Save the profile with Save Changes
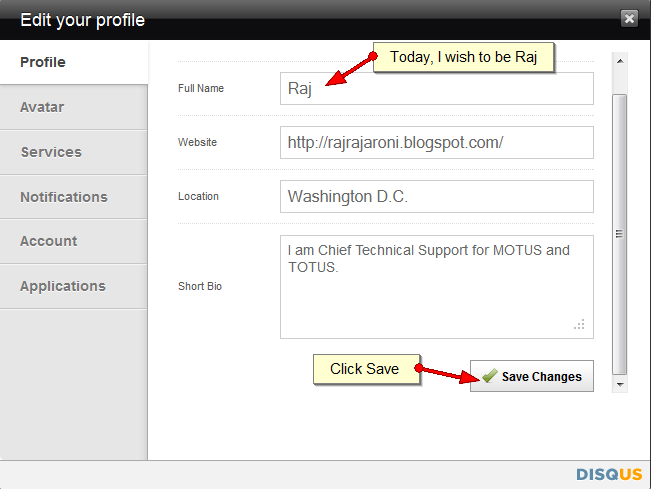 pos(532,376)
